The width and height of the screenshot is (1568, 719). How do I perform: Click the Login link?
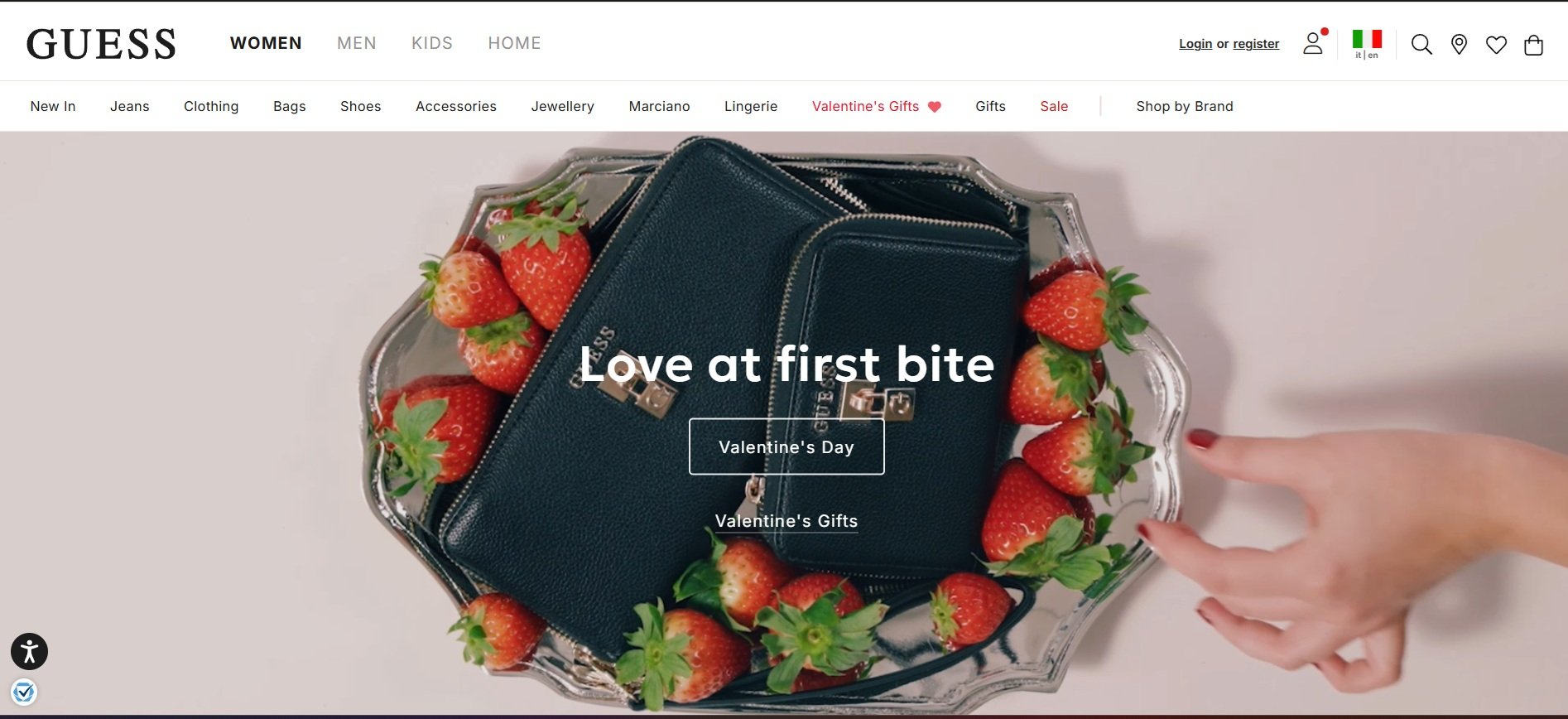[x=1195, y=44]
